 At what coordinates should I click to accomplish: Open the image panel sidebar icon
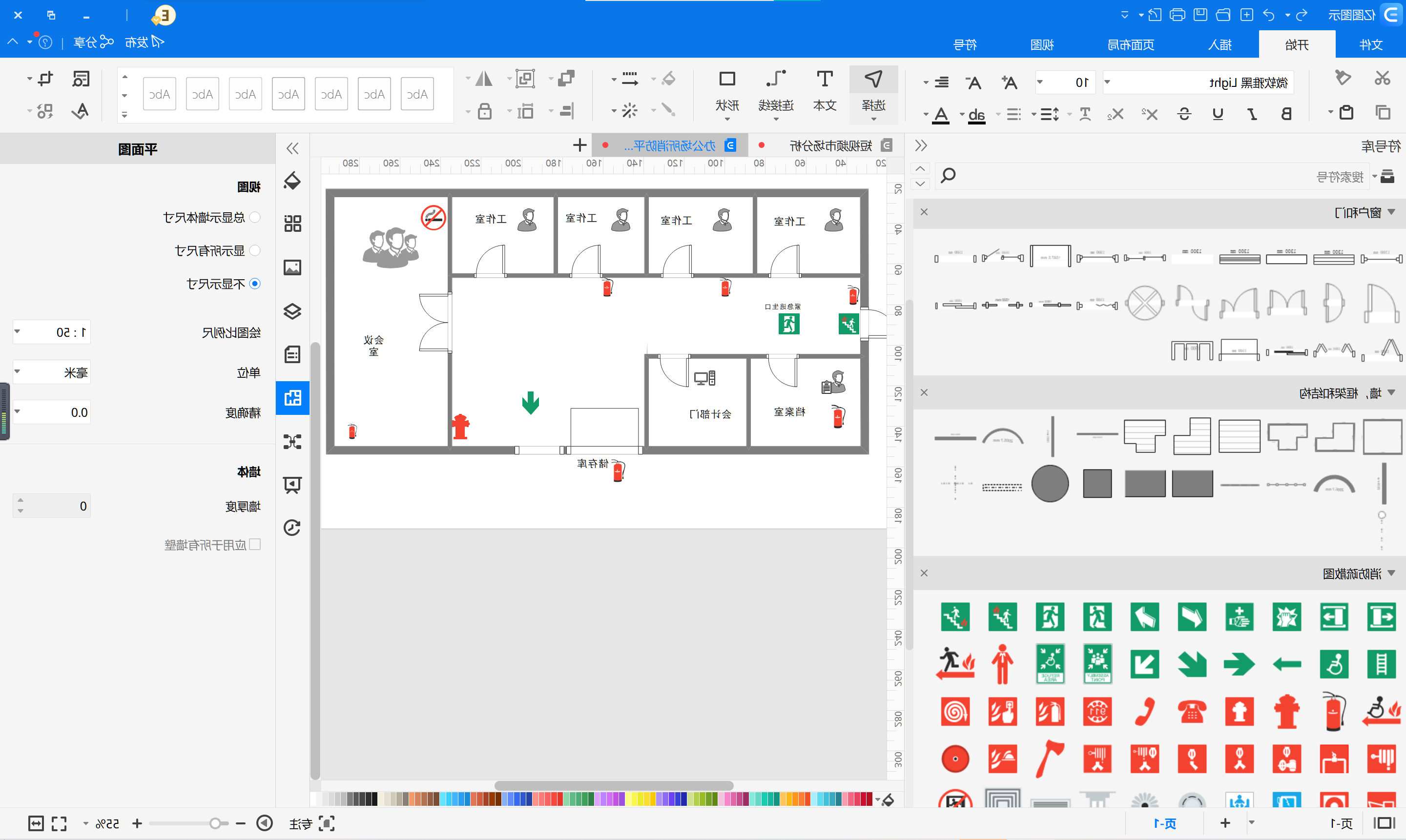(292, 267)
